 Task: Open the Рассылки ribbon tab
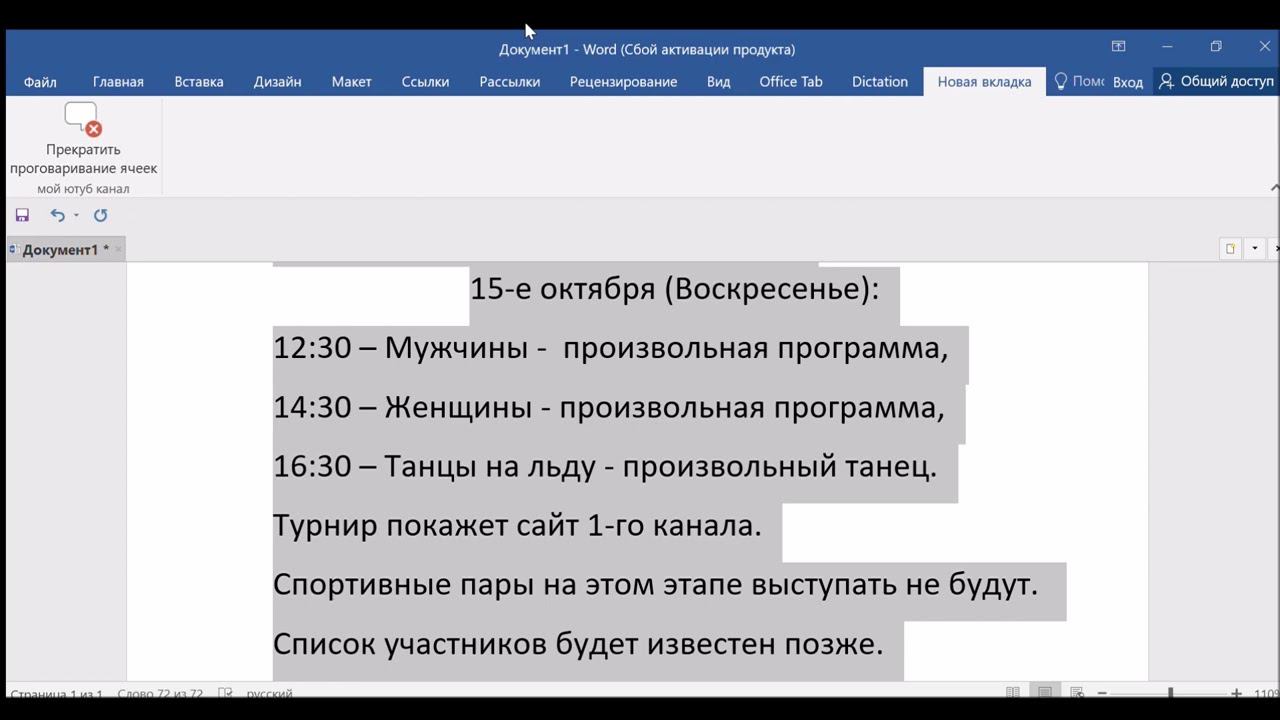509,82
